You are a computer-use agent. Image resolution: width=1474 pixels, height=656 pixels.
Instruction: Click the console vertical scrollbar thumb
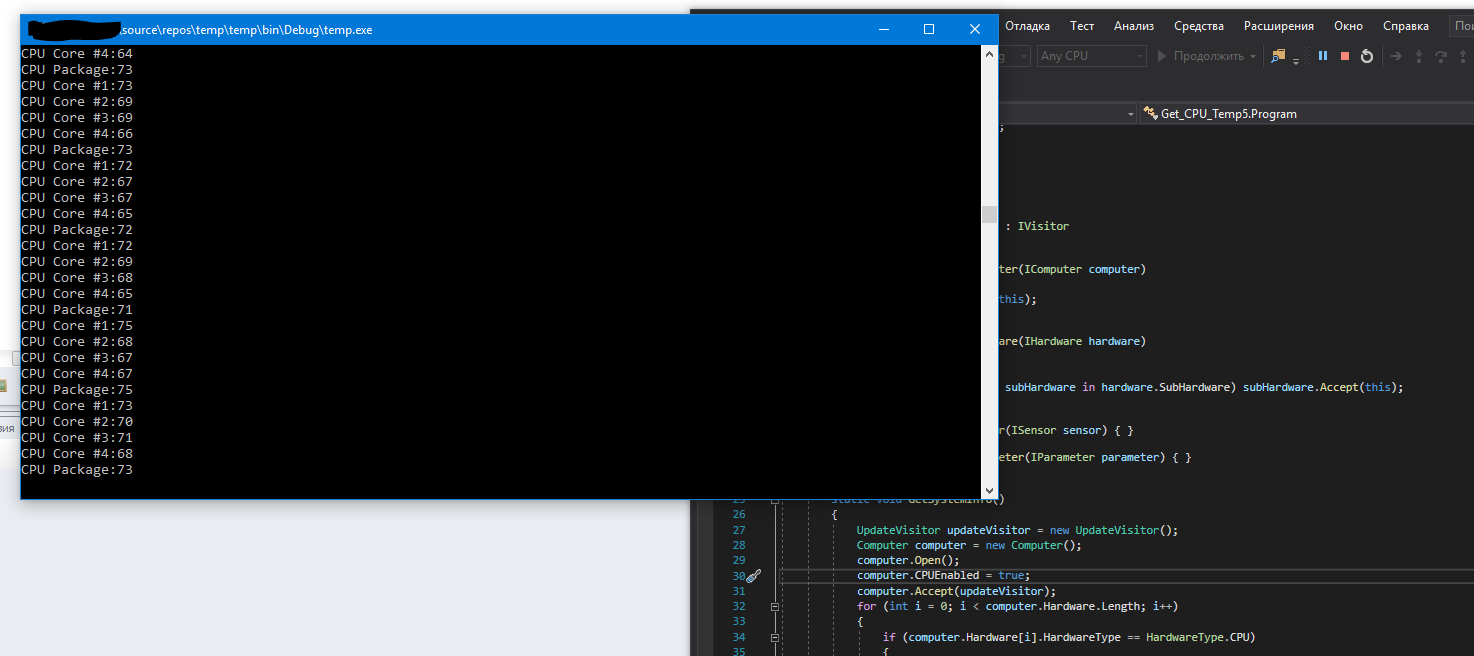[989, 214]
